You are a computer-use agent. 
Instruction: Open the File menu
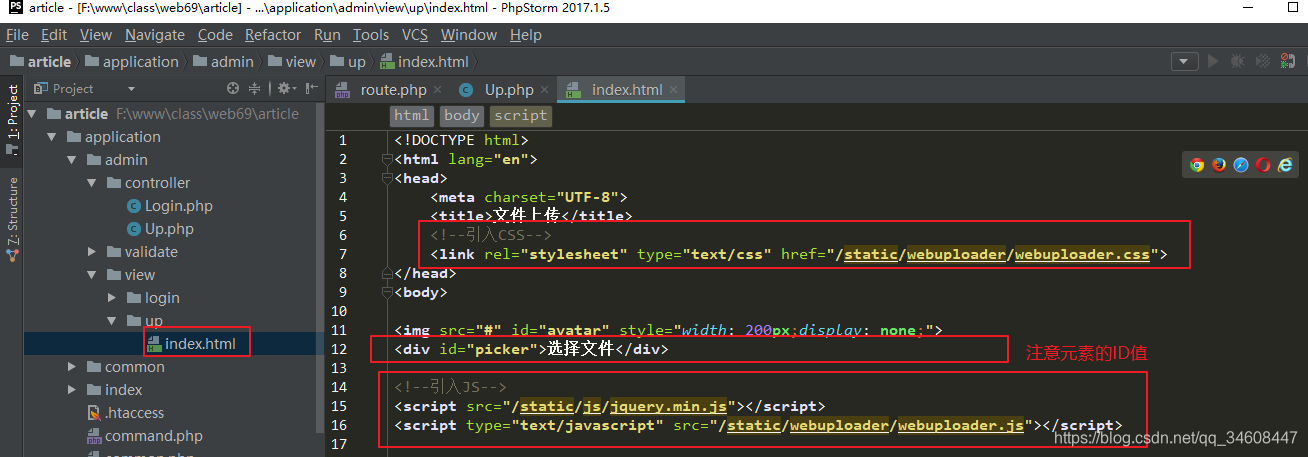(17, 34)
